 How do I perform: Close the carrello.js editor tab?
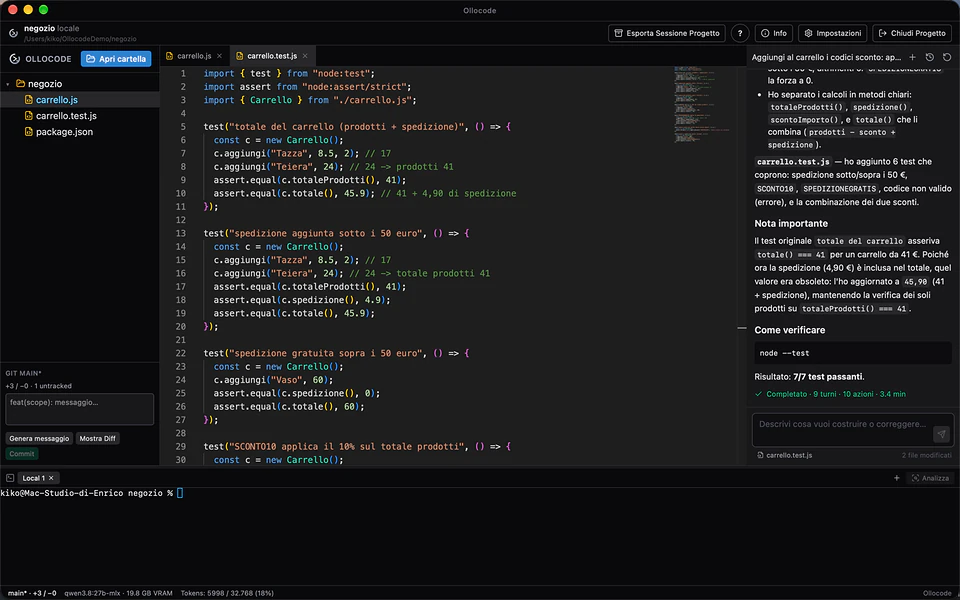pos(219,56)
